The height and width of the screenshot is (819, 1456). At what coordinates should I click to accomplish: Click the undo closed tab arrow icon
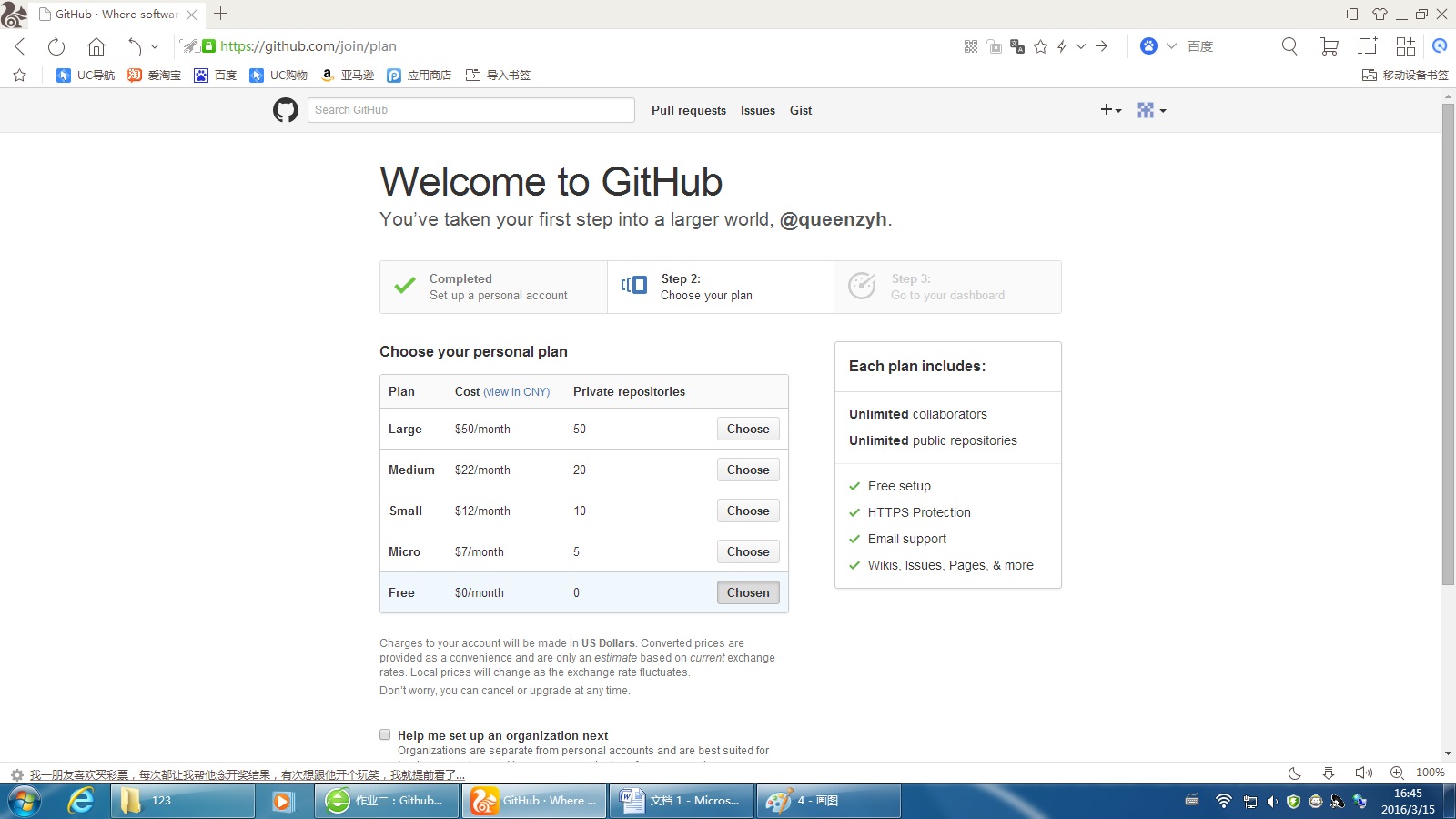click(x=134, y=46)
